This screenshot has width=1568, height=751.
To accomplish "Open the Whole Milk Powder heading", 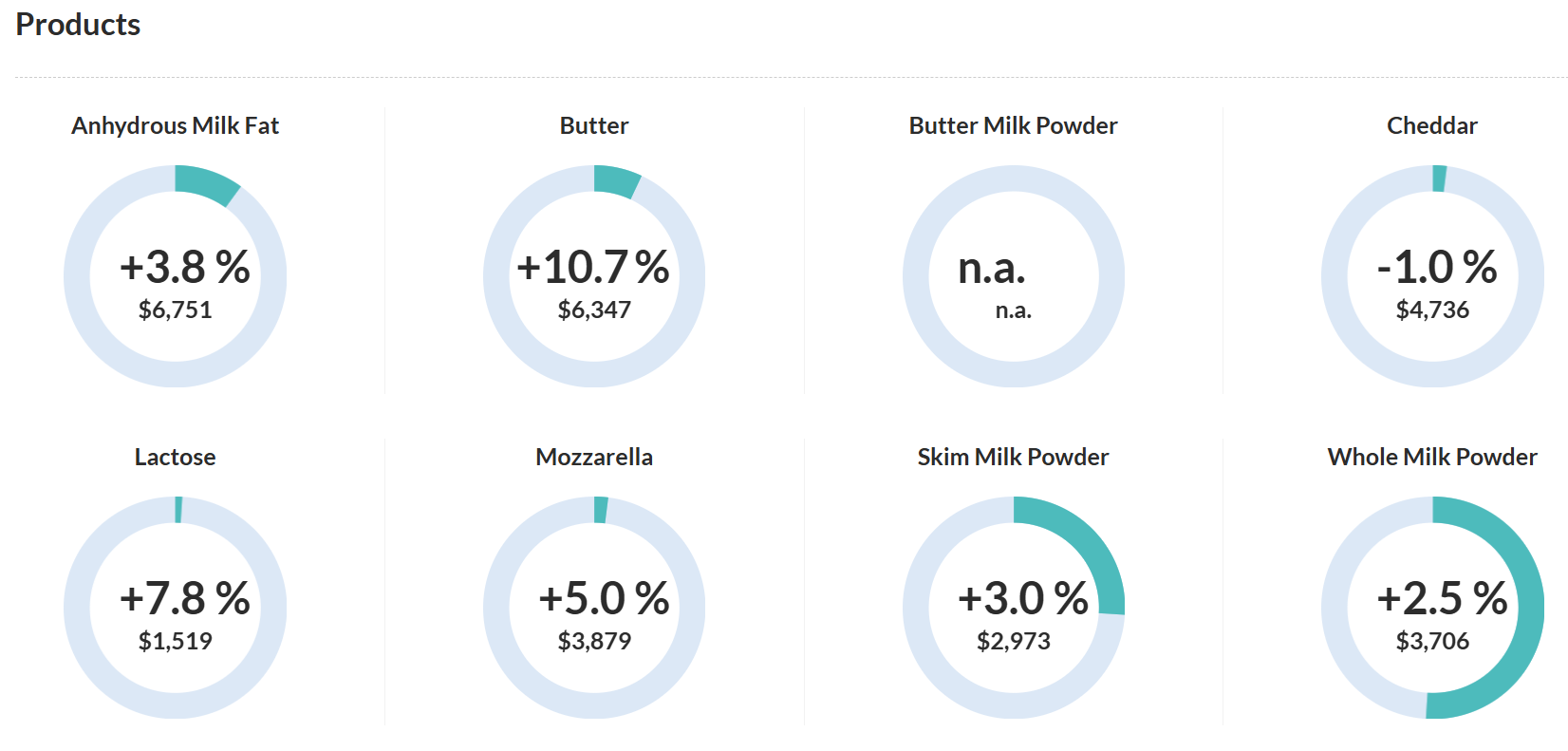I will [1431, 457].
